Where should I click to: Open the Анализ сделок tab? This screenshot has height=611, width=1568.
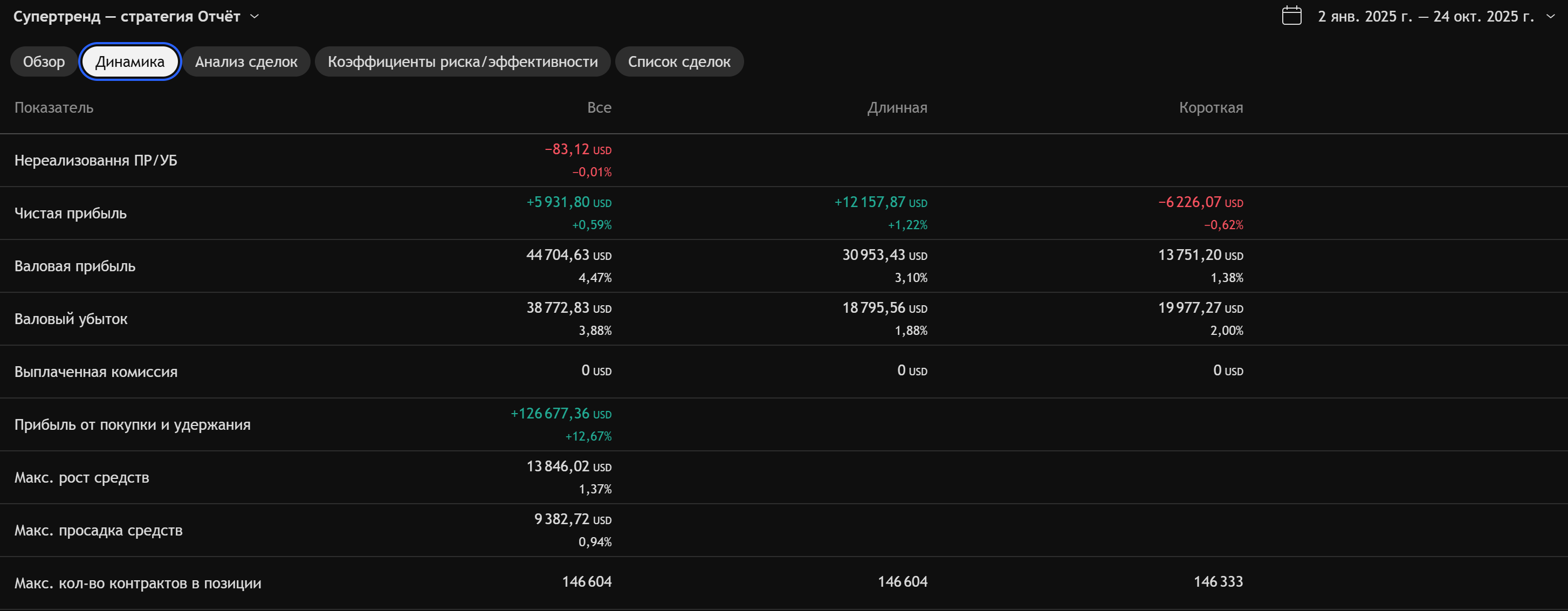(x=246, y=61)
